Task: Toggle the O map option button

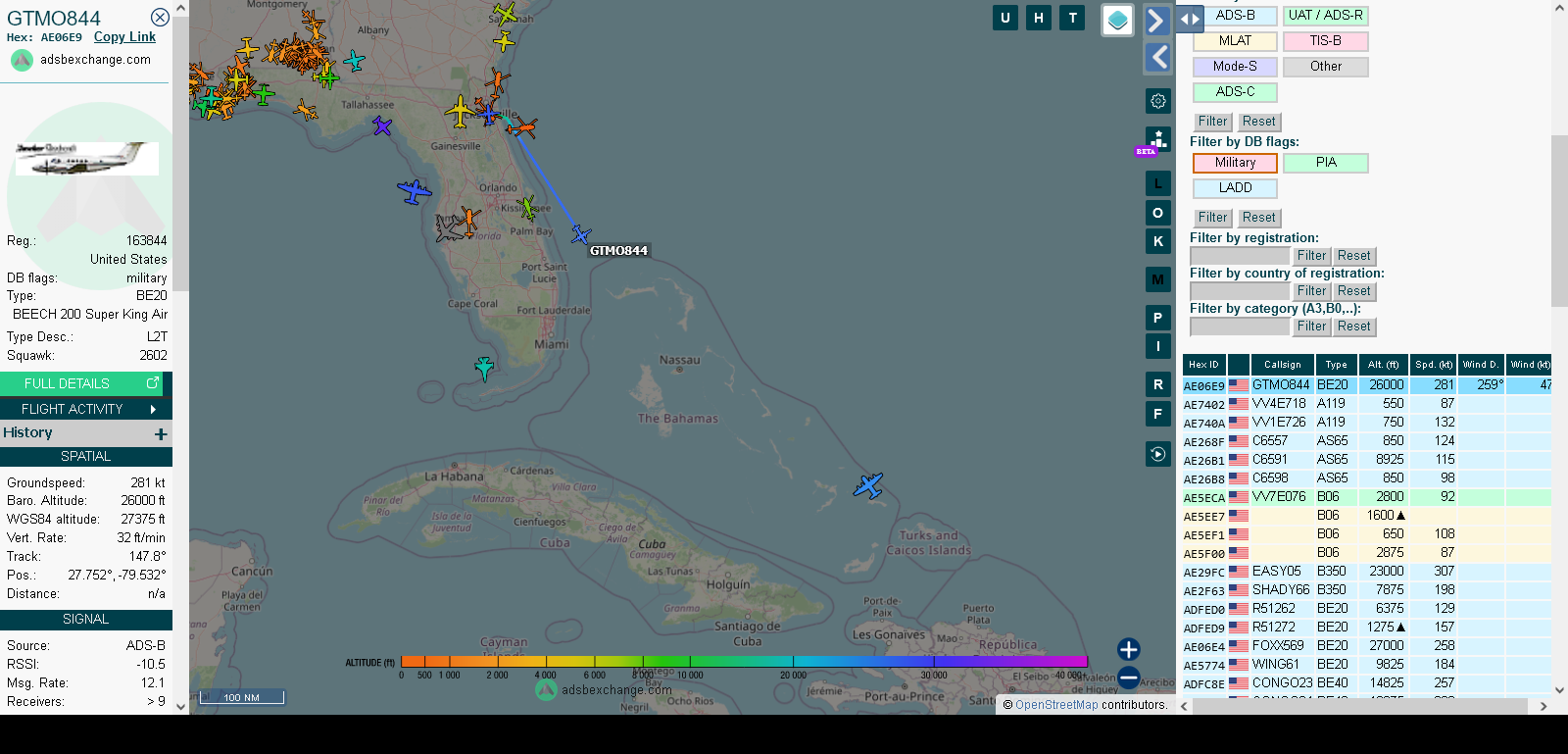Action: 1158,213
